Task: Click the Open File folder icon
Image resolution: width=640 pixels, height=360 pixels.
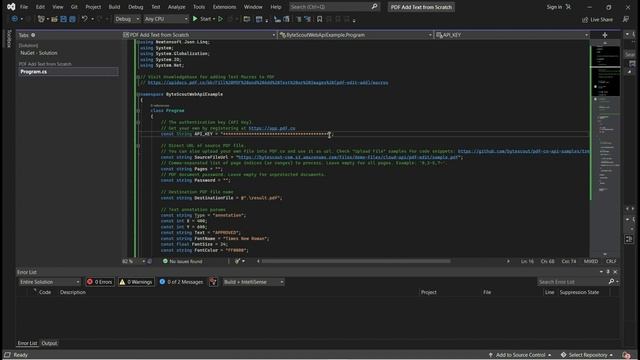Action: [54, 19]
